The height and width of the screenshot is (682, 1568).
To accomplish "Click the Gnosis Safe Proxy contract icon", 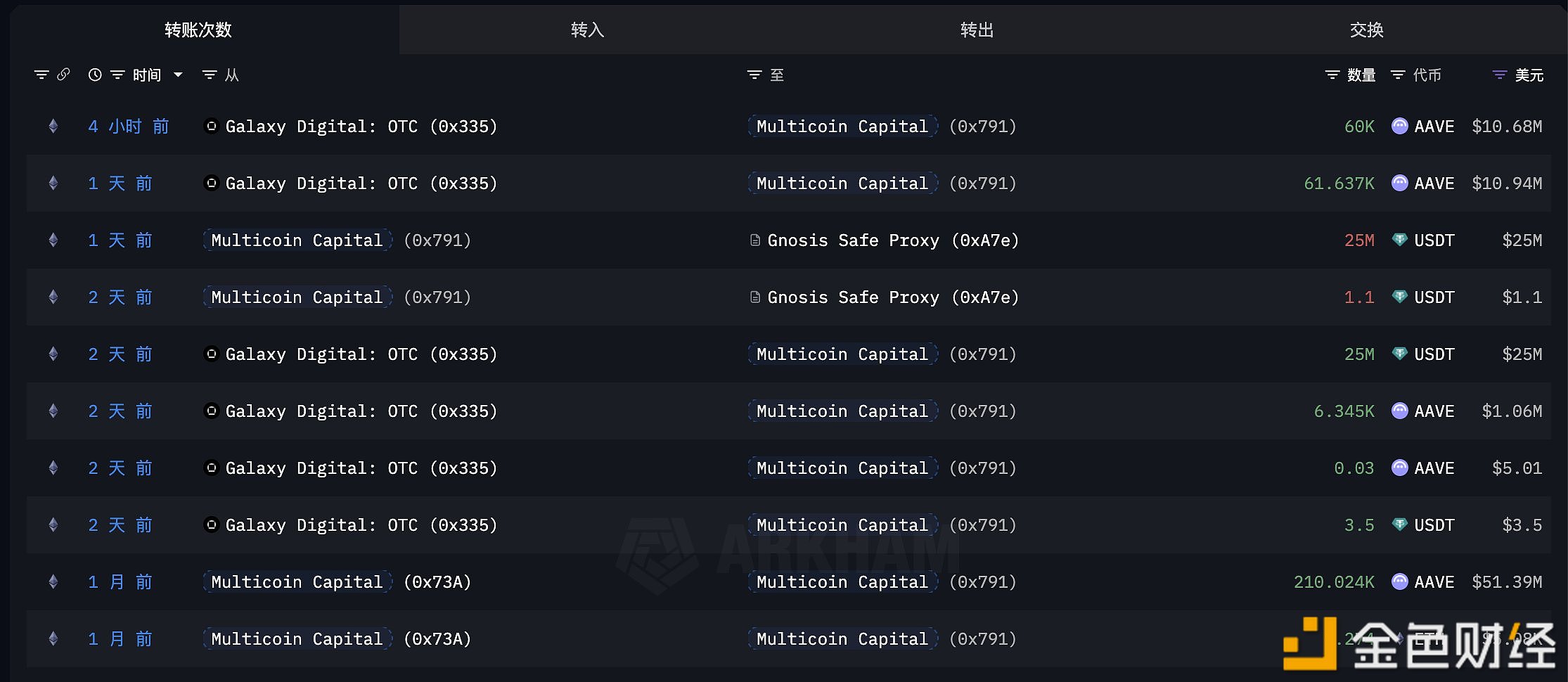I will tap(753, 240).
